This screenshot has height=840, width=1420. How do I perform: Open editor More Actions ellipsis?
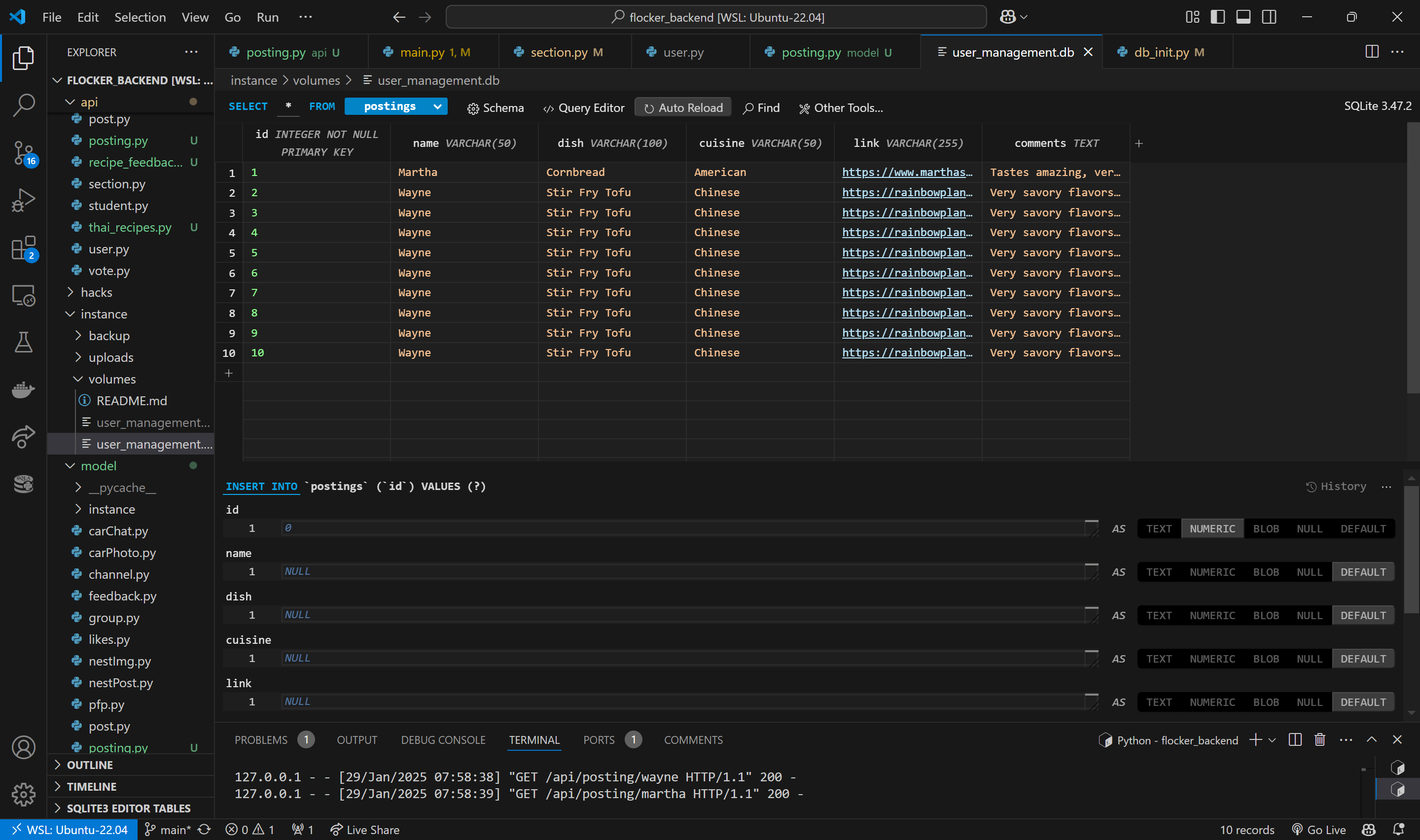(1397, 51)
